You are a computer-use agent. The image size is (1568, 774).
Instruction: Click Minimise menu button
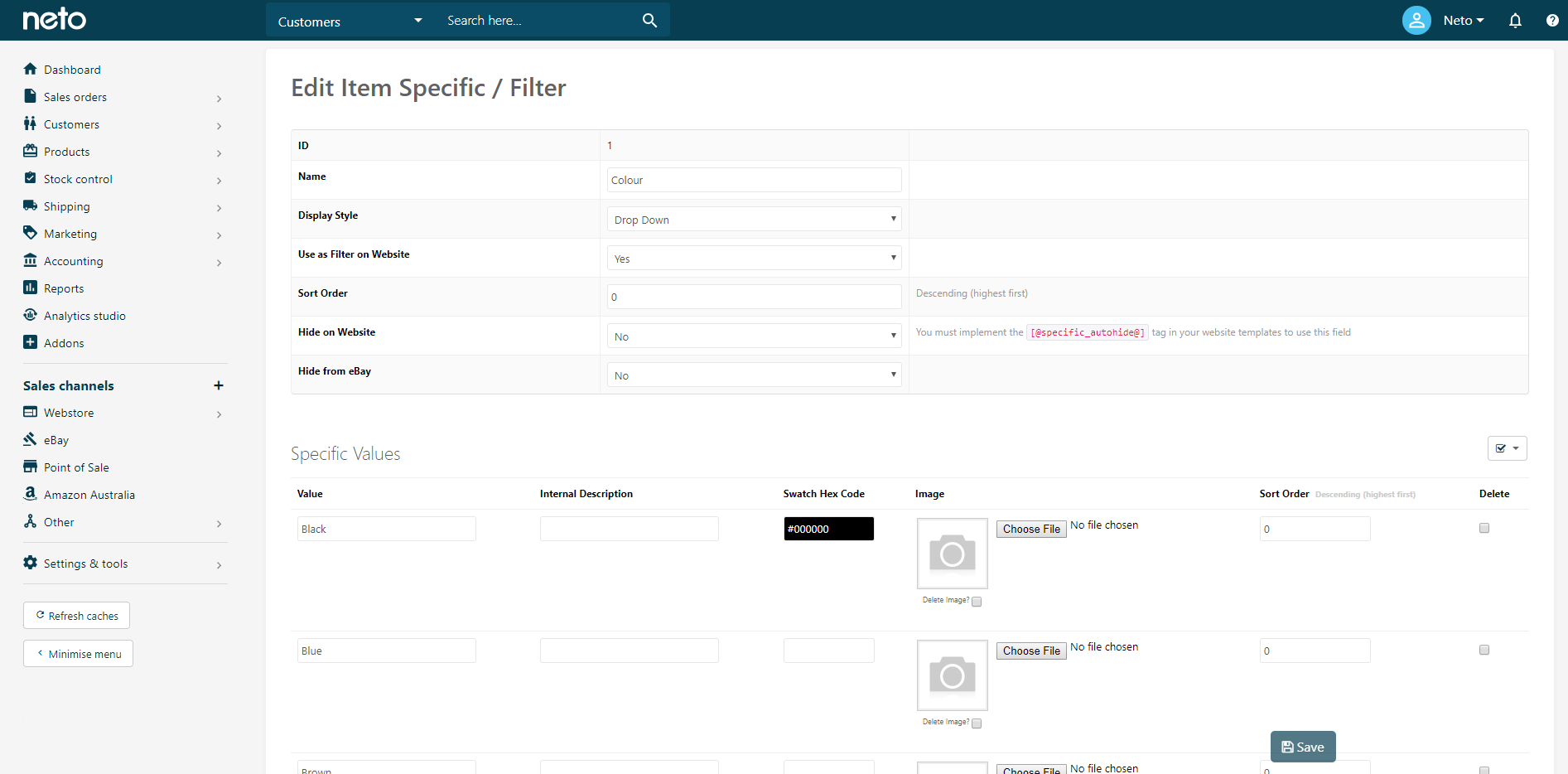(78, 654)
